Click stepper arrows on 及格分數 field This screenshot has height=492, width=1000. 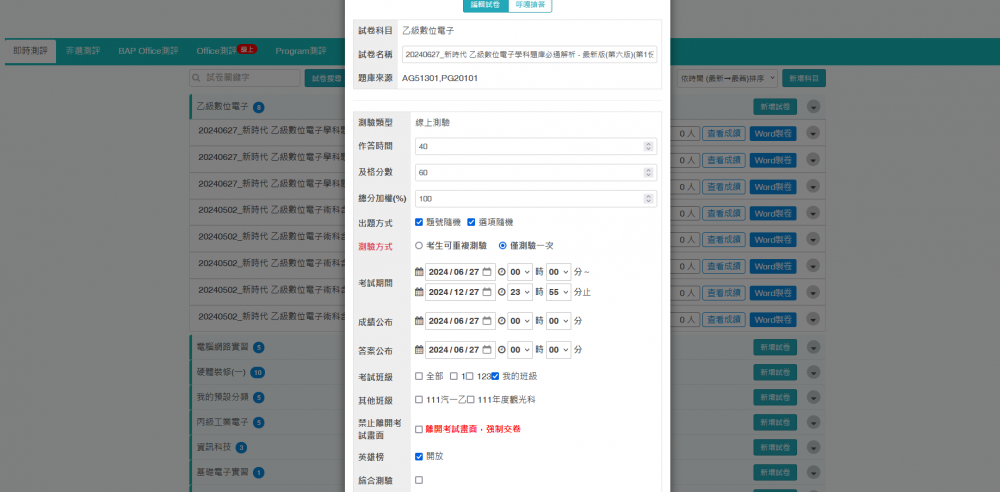(648, 172)
